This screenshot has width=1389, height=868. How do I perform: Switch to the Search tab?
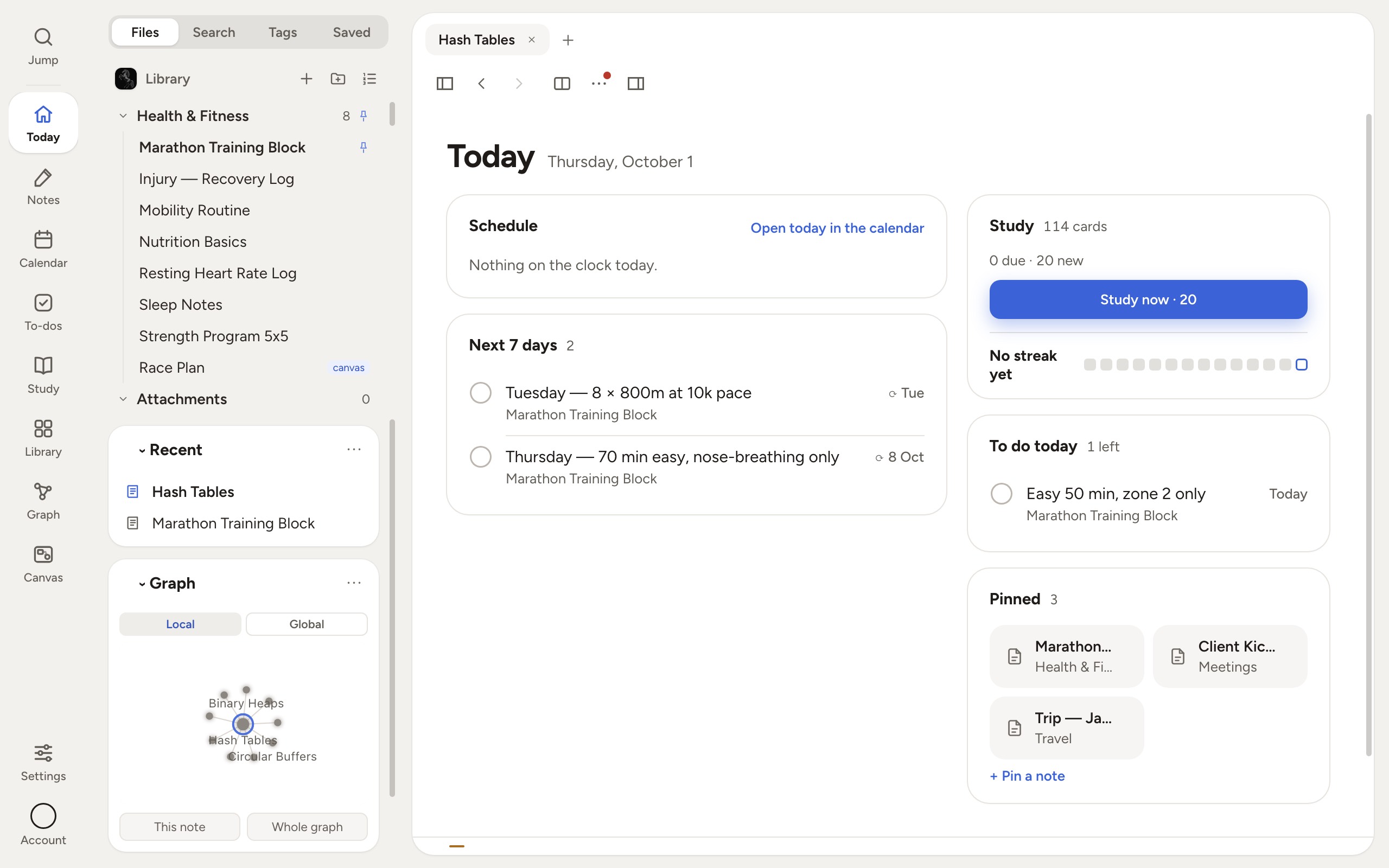[x=214, y=32]
